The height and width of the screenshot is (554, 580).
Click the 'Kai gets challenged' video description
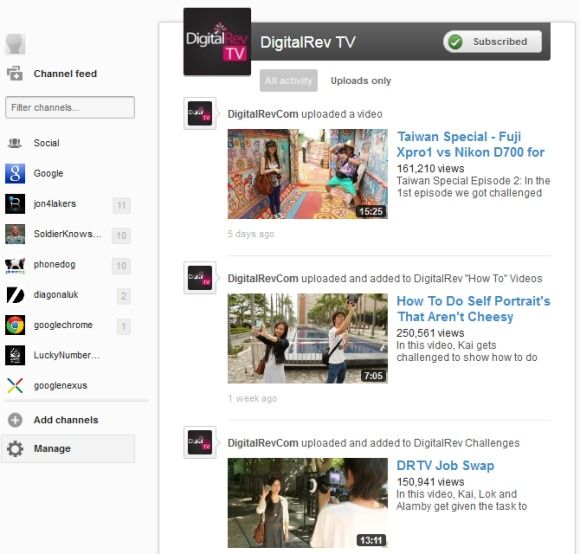(x=467, y=351)
